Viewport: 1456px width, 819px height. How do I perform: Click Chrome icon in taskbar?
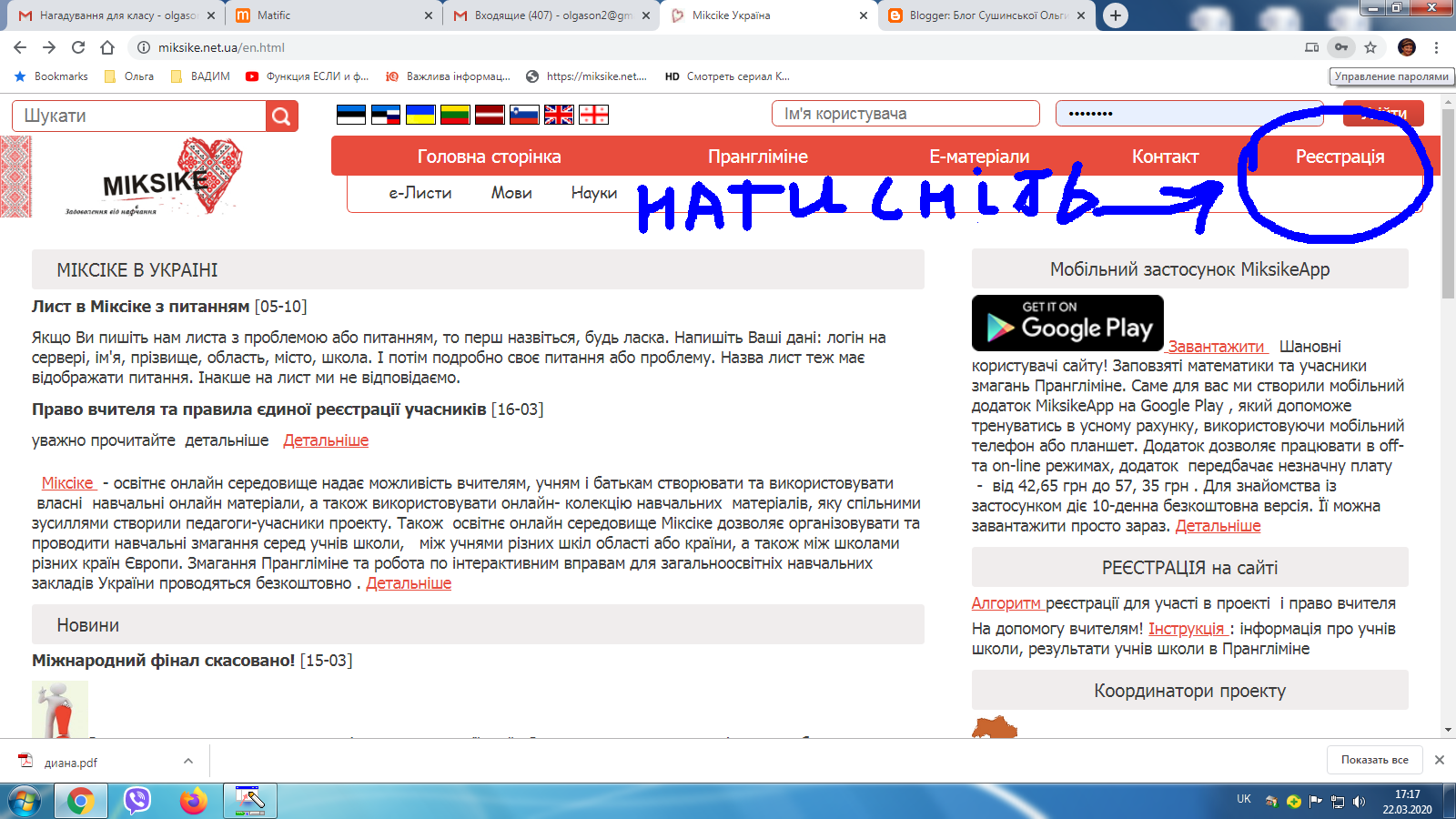coord(80,801)
